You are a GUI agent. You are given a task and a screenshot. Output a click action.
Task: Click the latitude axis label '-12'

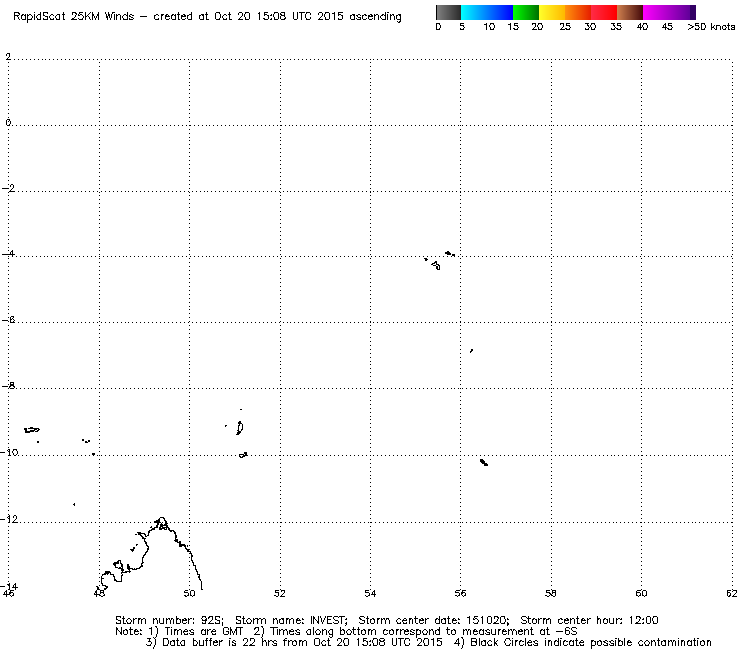tap(9, 519)
